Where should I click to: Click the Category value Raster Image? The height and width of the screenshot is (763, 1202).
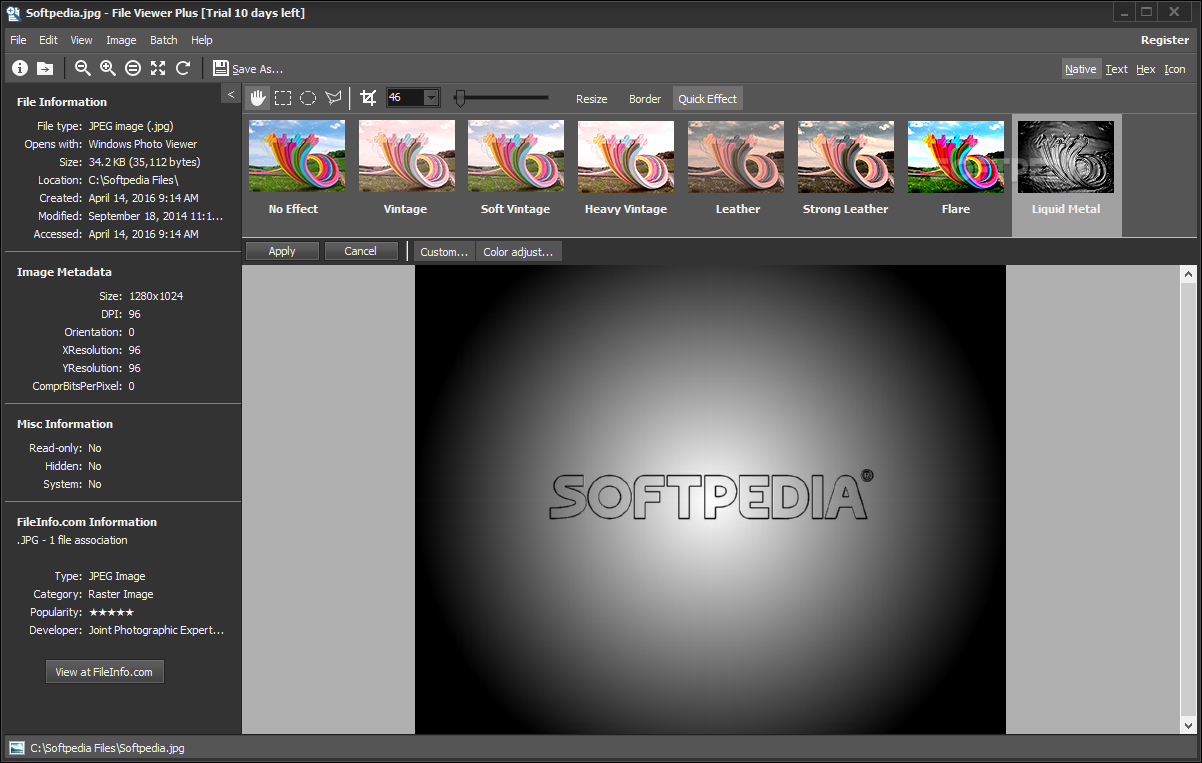(x=121, y=594)
